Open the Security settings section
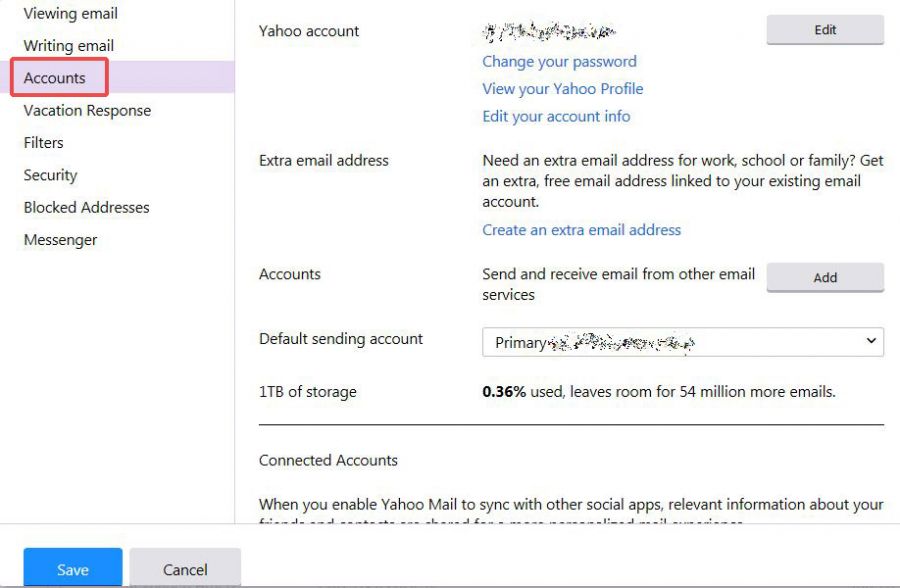This screenshot has height=588, width=900. pyautogui.click(x=51, y=175)
